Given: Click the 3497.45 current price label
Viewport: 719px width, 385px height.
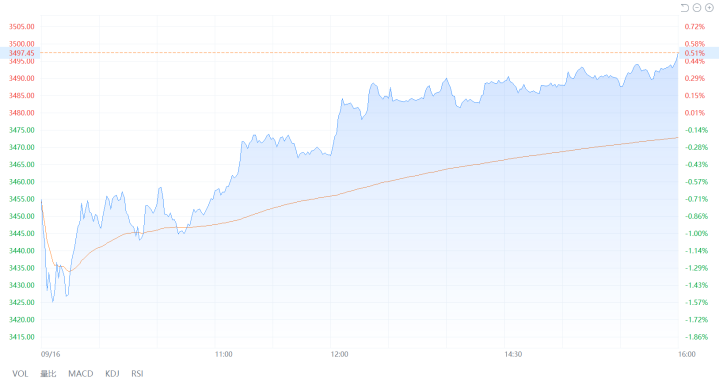Looking at the screenshot, I should pos(20,53).
